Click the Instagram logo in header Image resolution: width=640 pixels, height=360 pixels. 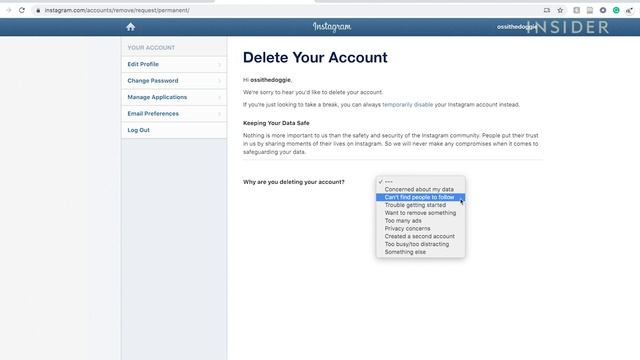tap(332, 27)
